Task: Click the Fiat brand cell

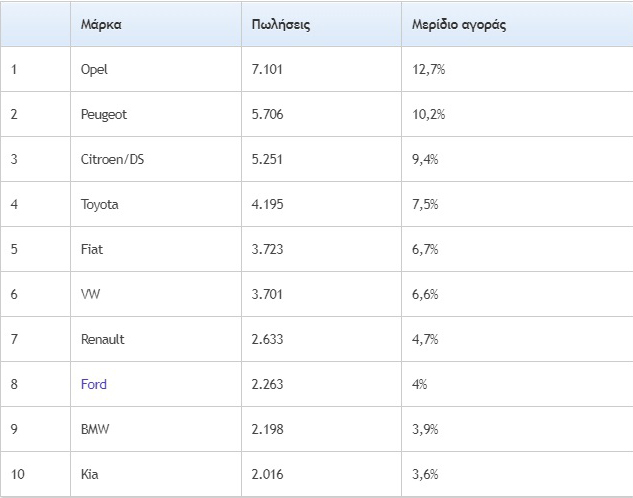Action: tap(92, 249)
